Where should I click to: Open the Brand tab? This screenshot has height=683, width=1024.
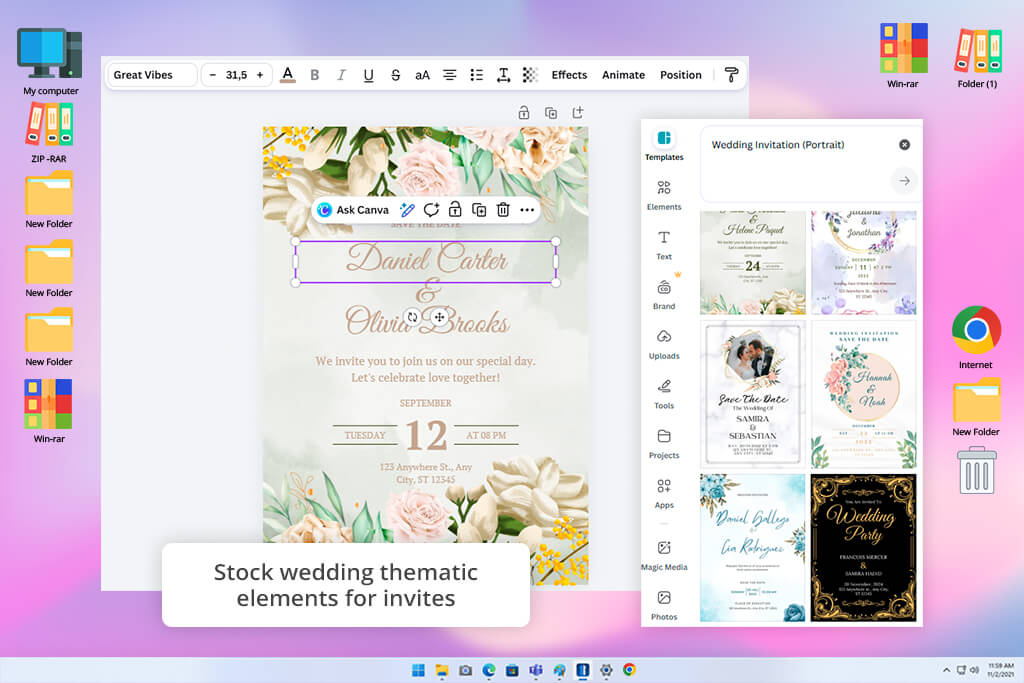(664, 294)
